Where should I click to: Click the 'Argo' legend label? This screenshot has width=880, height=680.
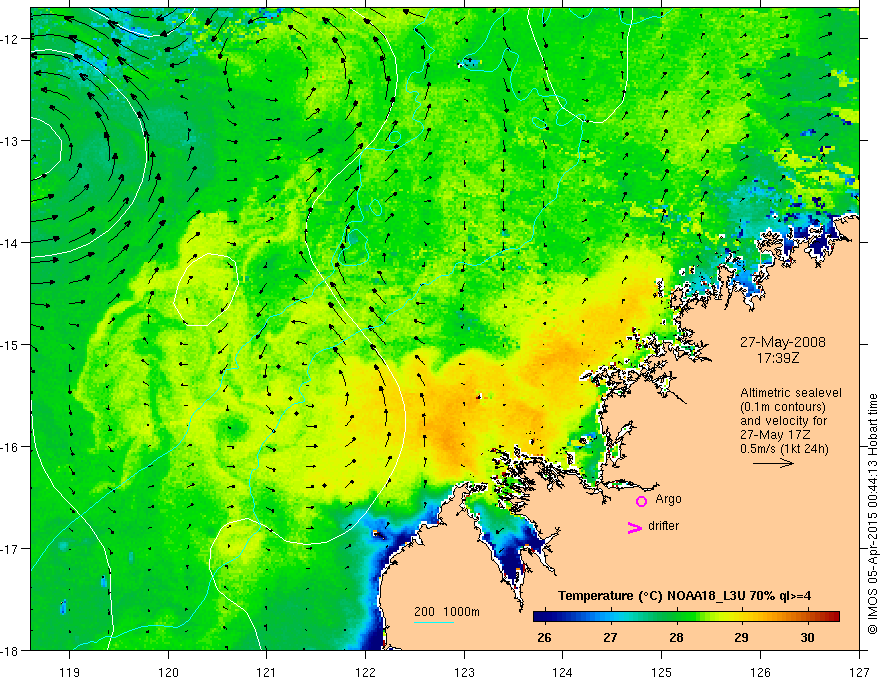pos(668,499)
